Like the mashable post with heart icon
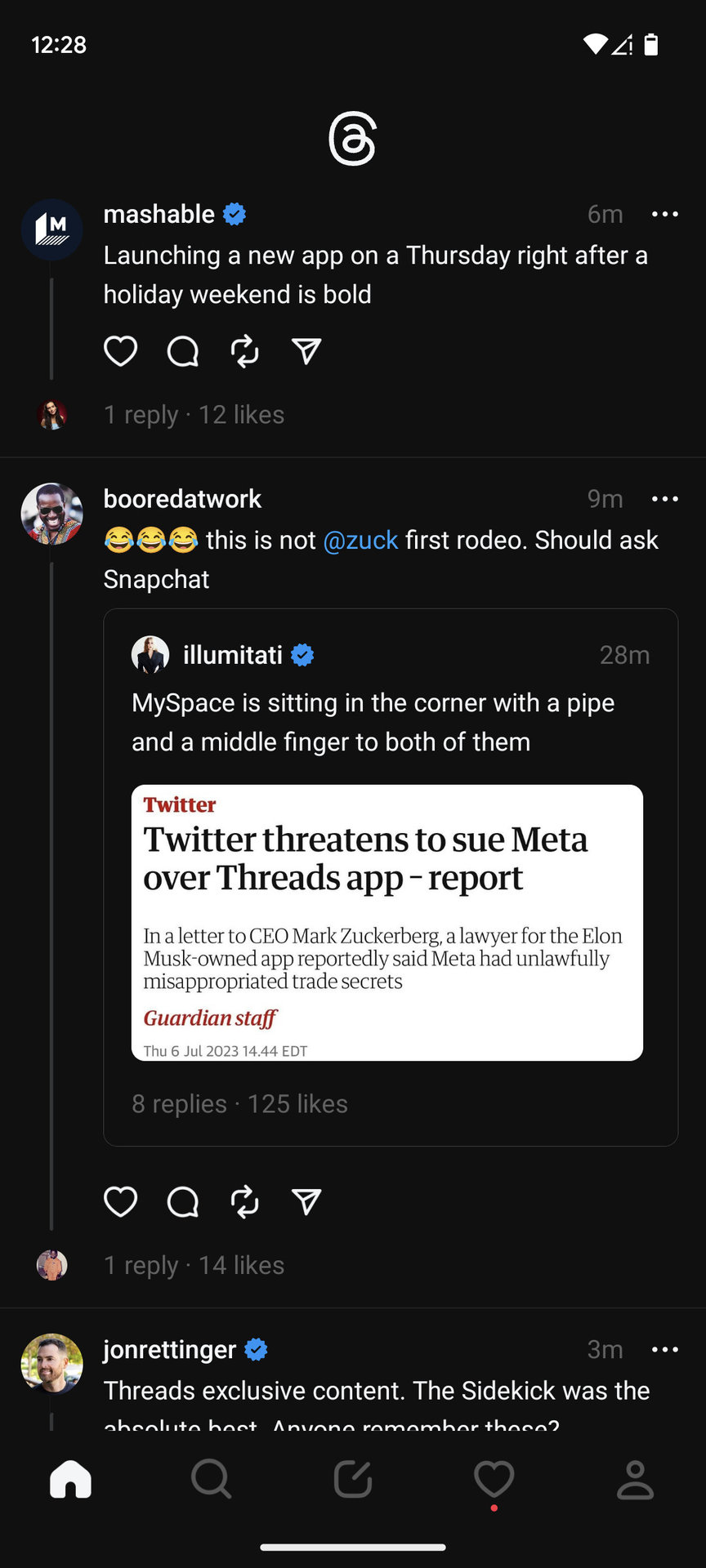 tap(120, 351)
